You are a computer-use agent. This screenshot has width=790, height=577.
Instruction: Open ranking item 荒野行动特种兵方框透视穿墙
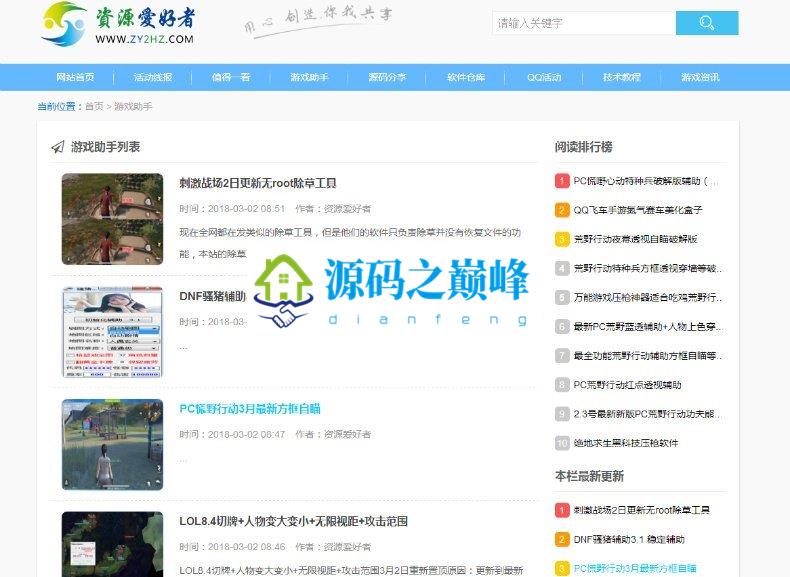coord(648,268)
